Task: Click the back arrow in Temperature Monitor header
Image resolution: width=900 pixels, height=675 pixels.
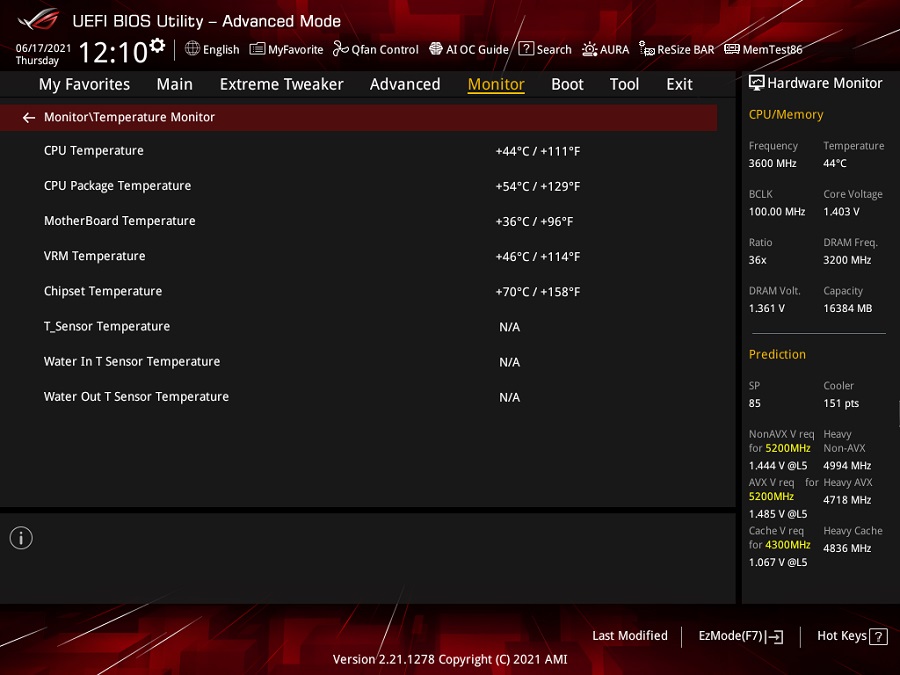Action: pos(29,118)
